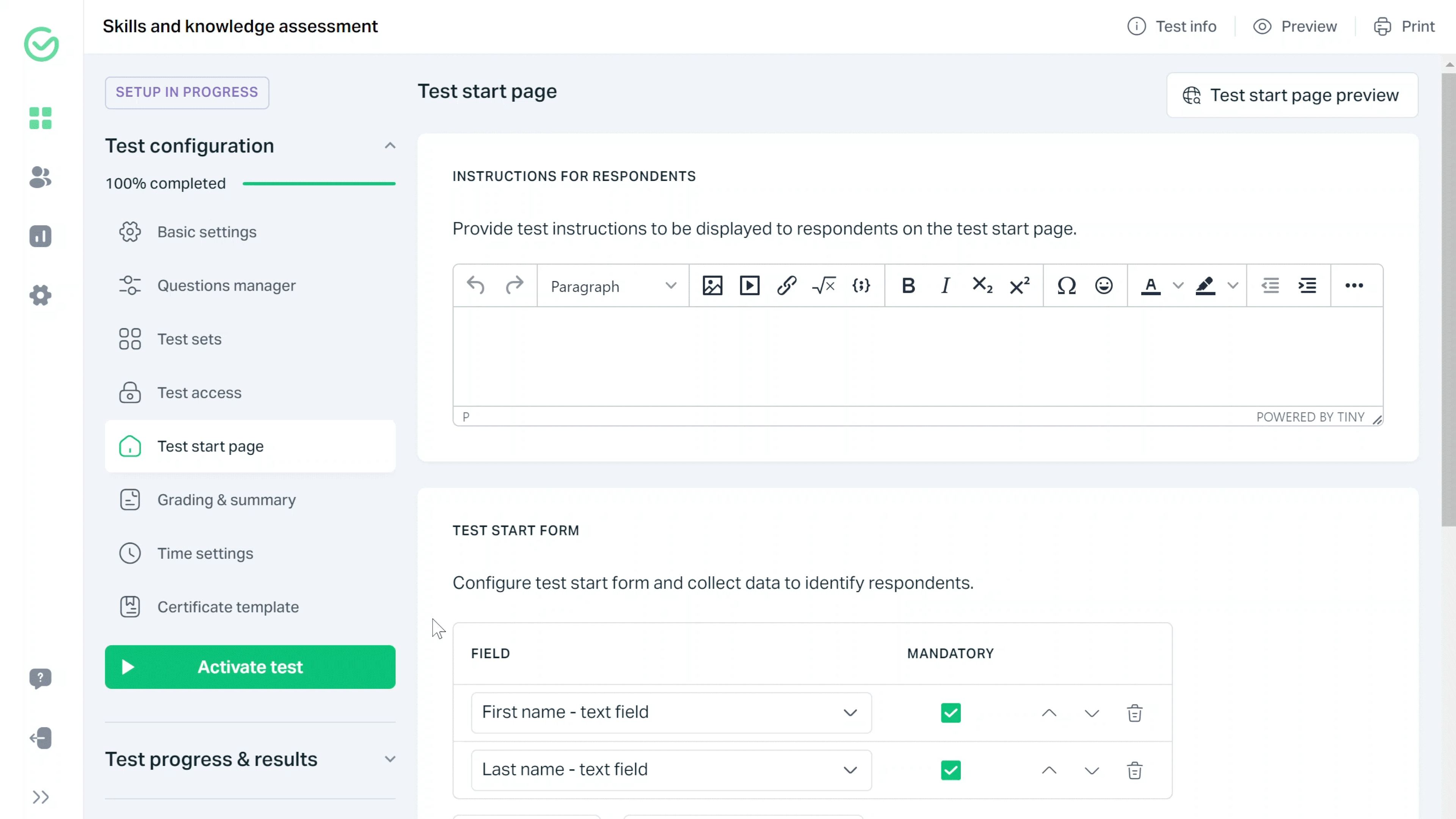Click inside the instructions text editor area
This screenshot has height=819, width=1456.
(x=917, y=356)
